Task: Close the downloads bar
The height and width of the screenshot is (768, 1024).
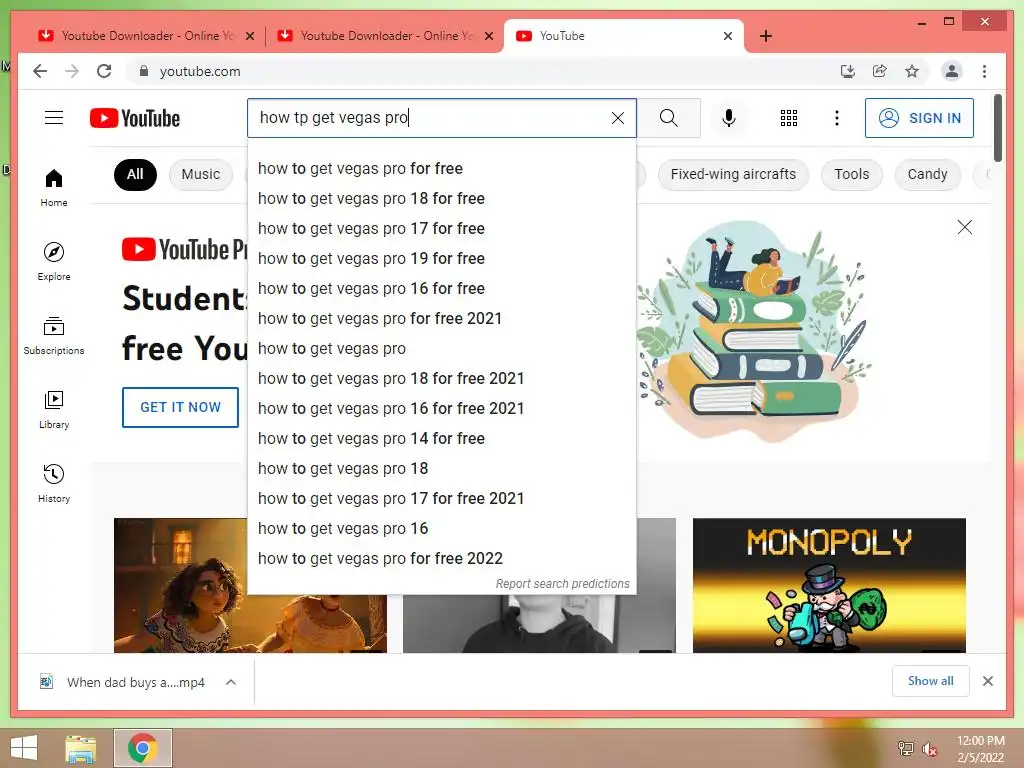Action: click(987, 681)
